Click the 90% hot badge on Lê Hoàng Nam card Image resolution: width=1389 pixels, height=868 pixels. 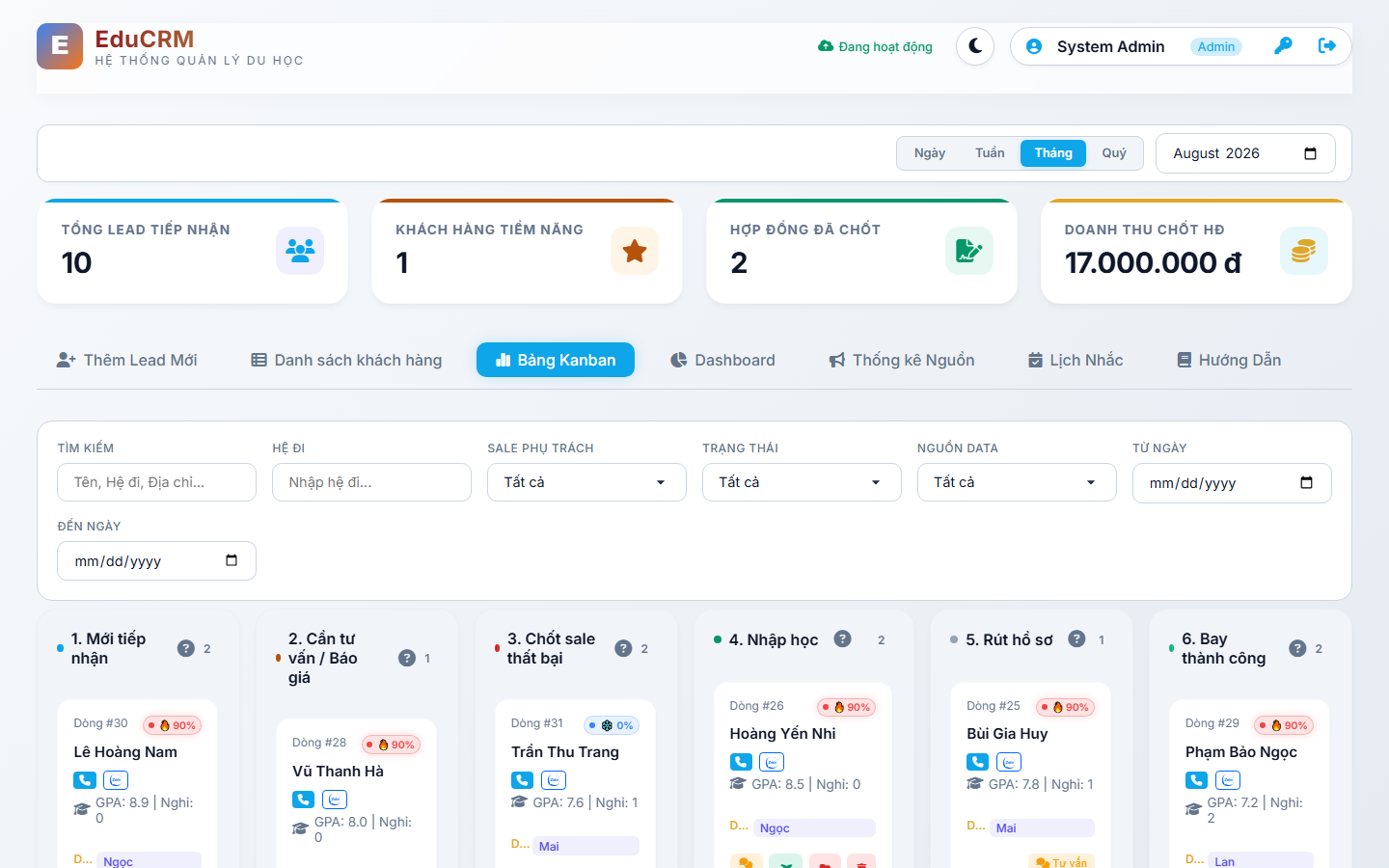pyautogui.click(x=173, y=725)
